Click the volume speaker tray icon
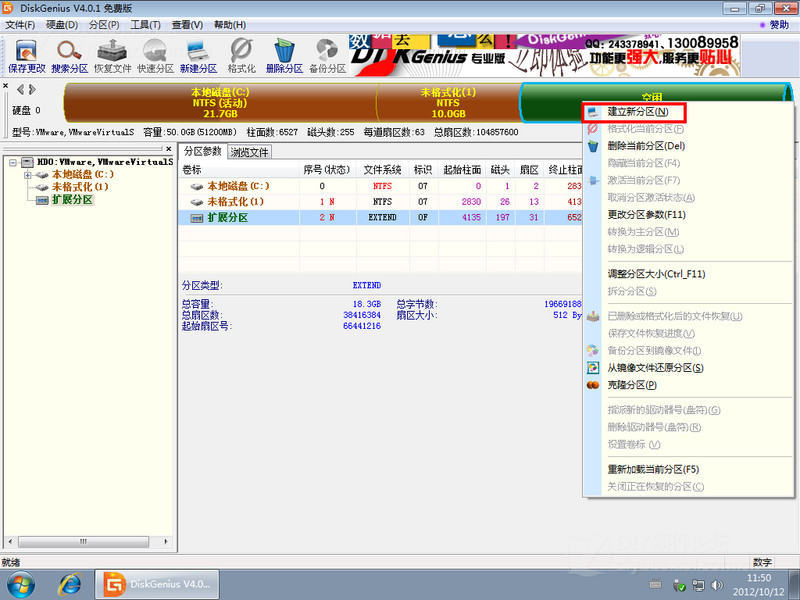 pos(717,585)
